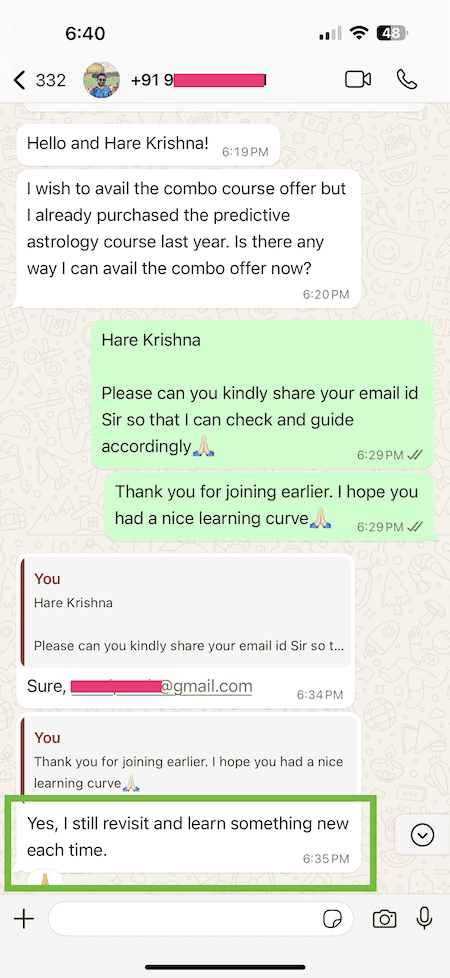Jump to latest messages with down chevron
The width and height of the screenshot is (450, 978).
coord(423,835)
